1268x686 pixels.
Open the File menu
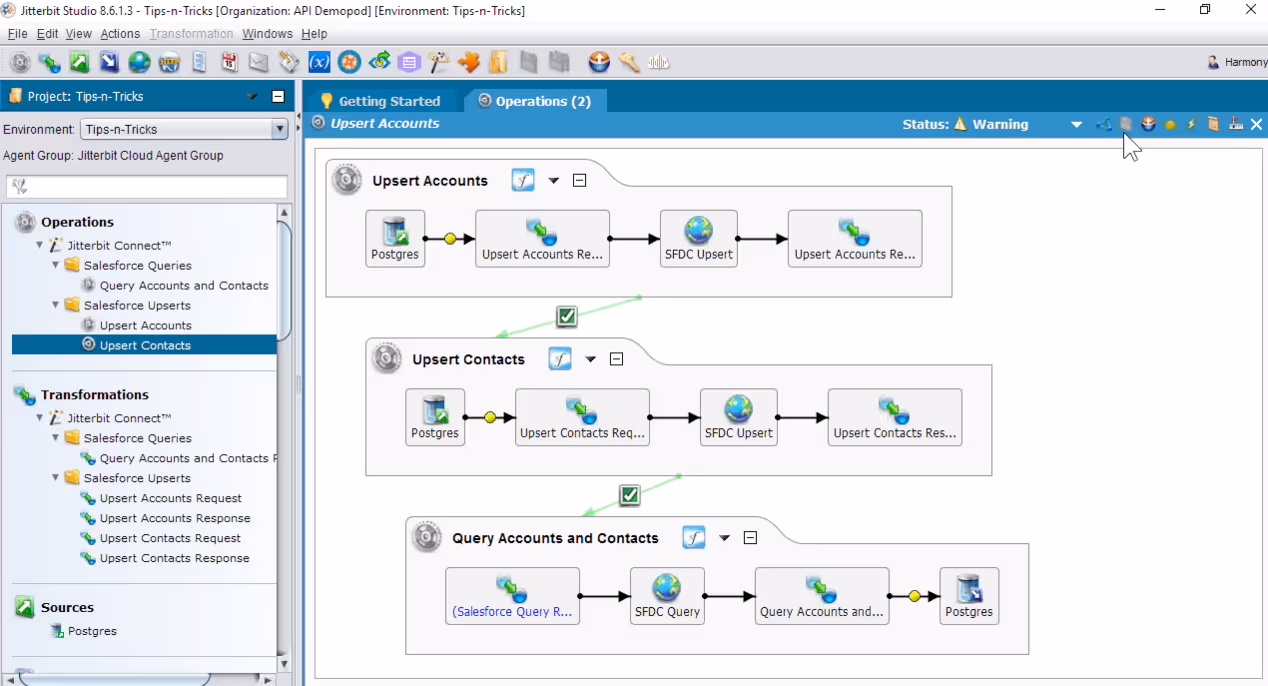[17, 34]
